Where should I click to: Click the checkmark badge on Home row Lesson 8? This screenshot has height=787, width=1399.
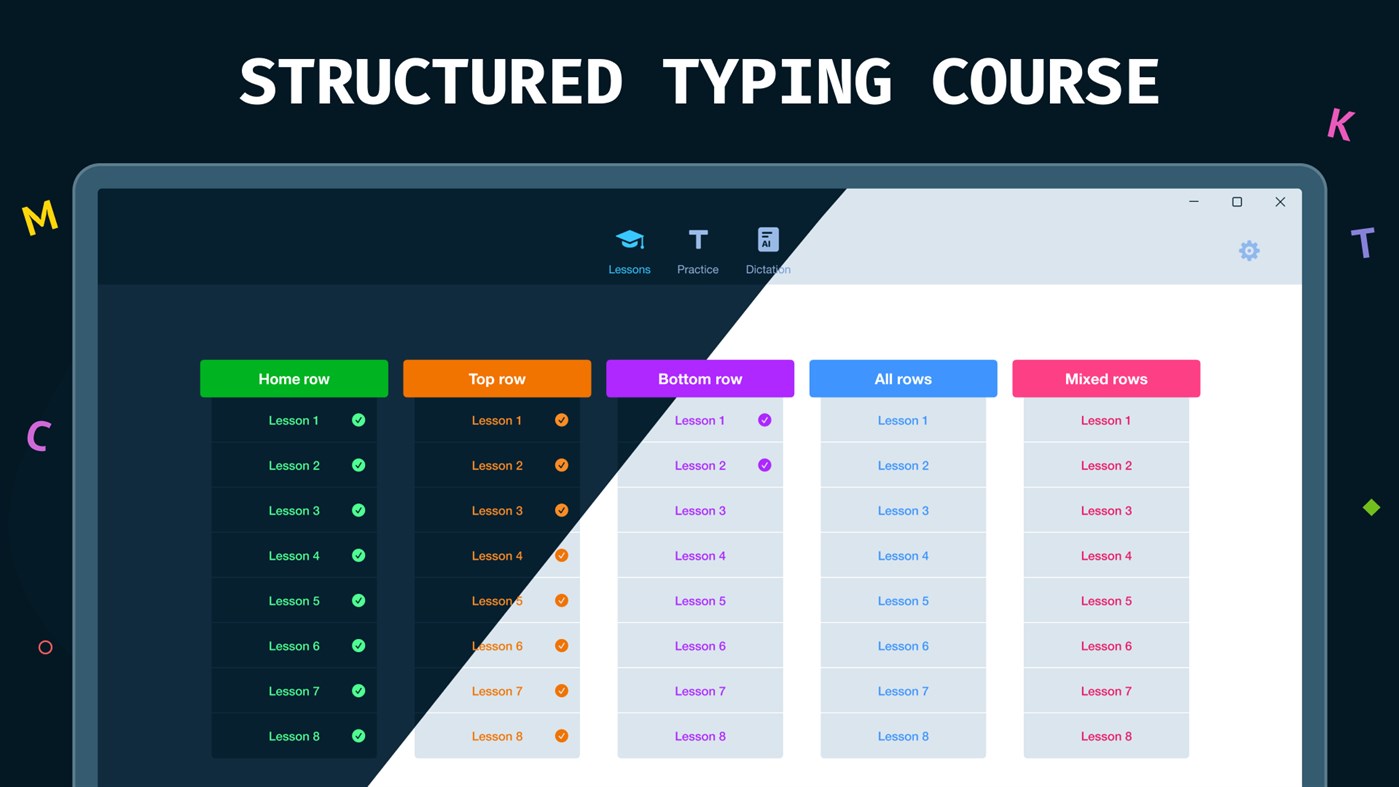pos(358,735)
